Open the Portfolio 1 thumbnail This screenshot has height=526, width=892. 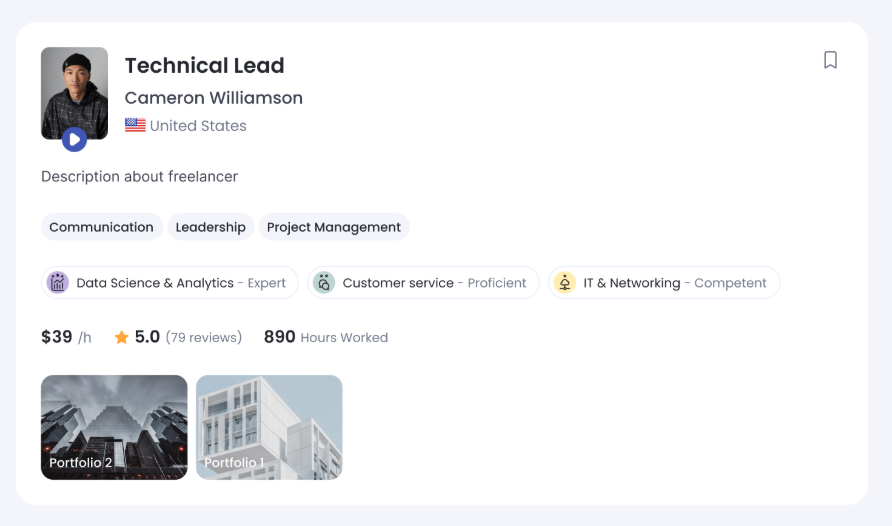[x=269, y=427]
